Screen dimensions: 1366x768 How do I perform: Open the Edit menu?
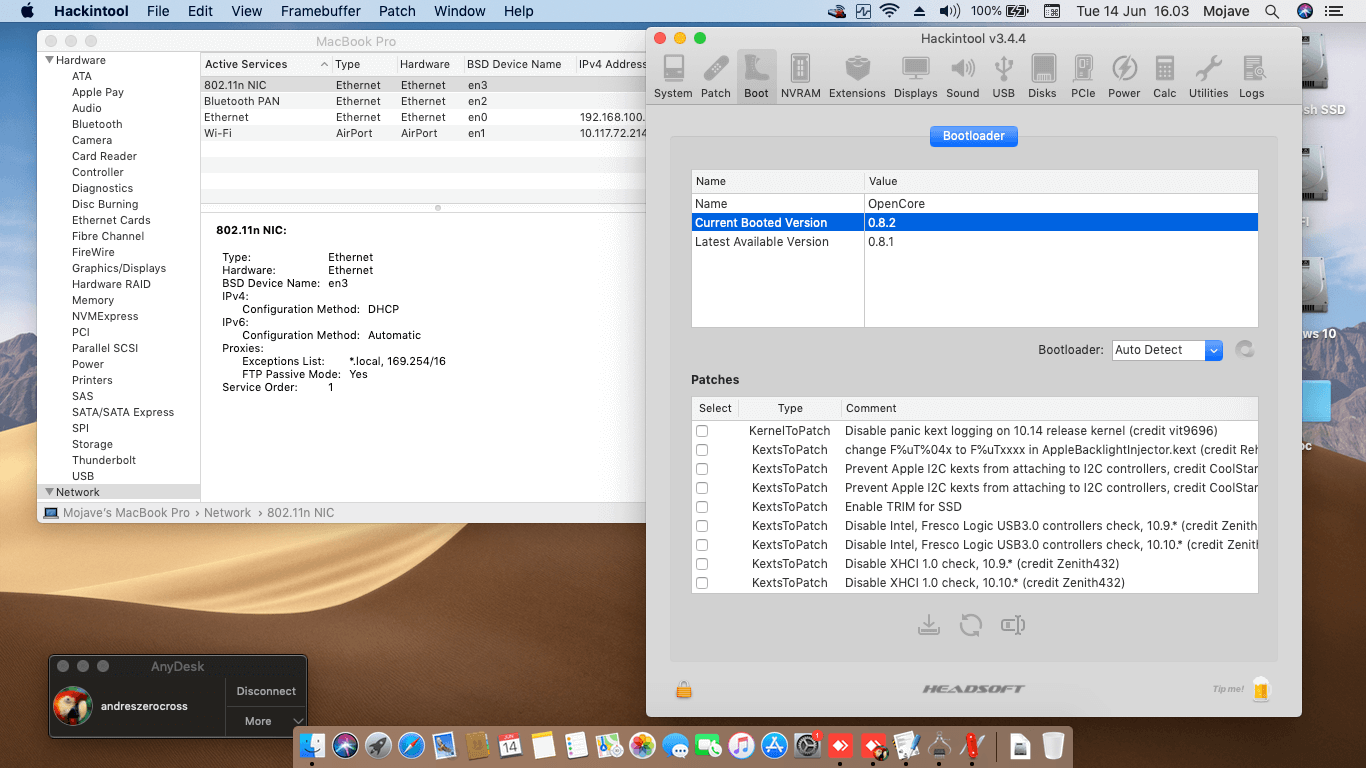pos(200,11)
